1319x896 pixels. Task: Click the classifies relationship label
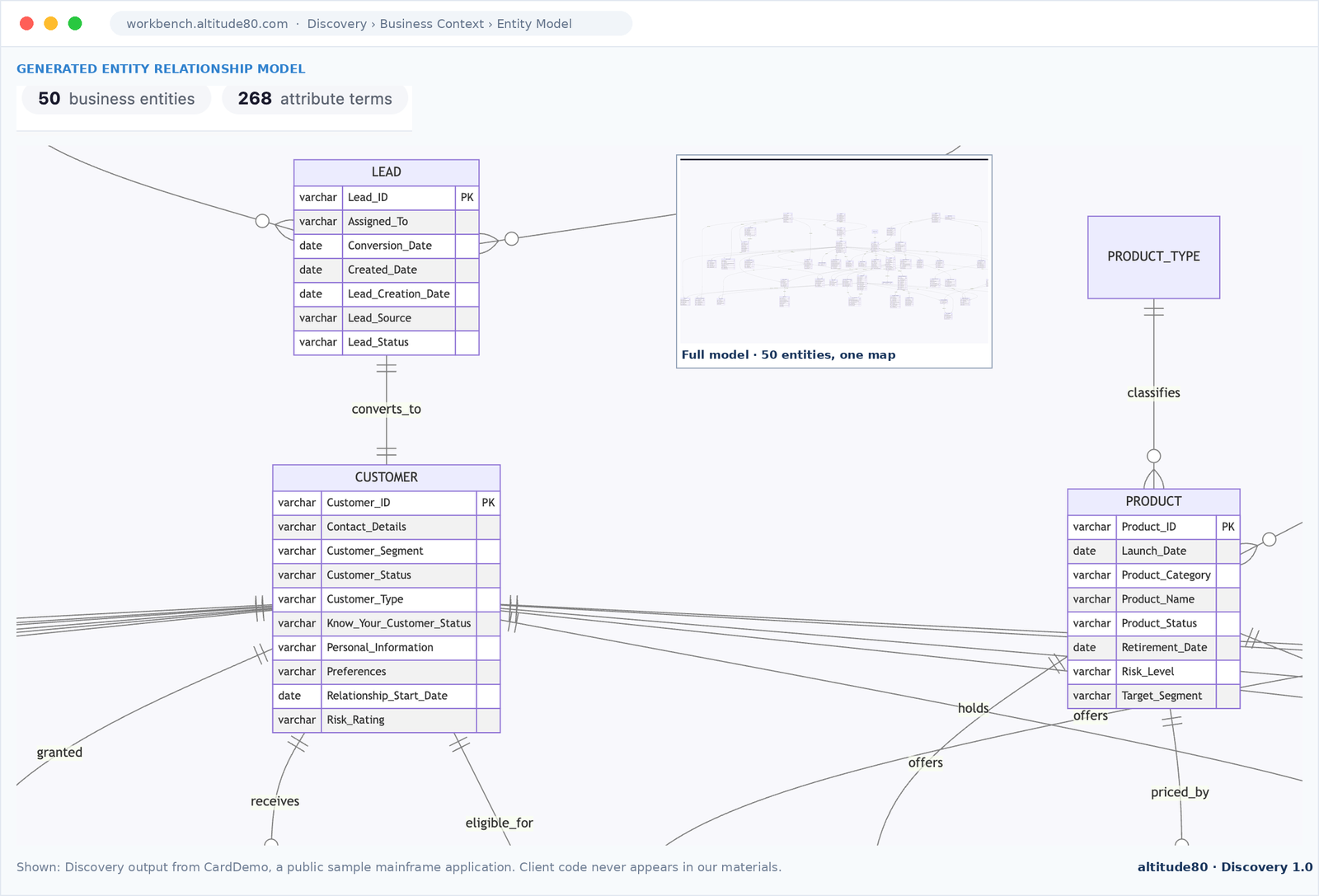click(1153, 393)
